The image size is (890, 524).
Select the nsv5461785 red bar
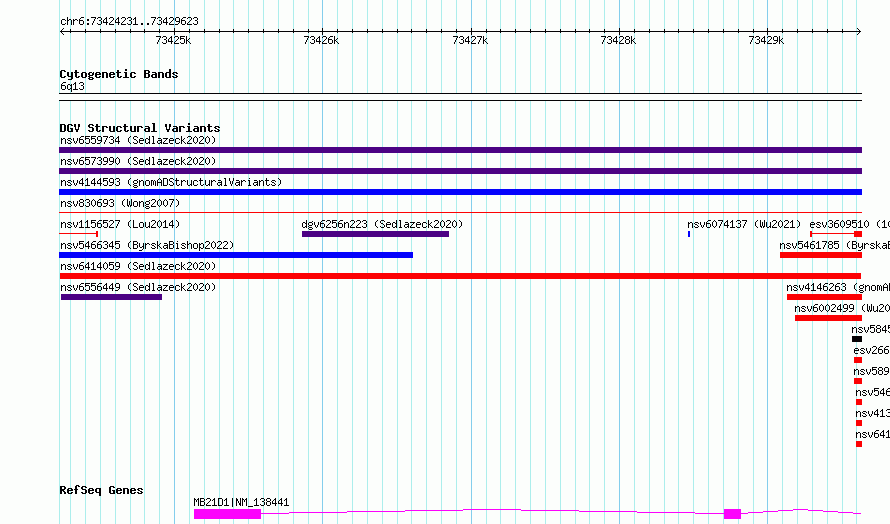point(821,255)
